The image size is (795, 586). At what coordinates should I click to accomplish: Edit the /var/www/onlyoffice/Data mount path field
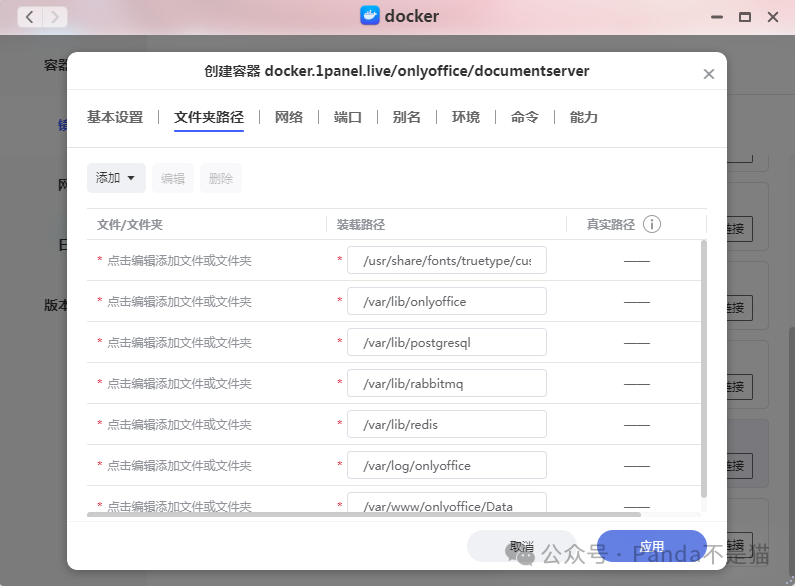pyautogui.click(x=447, y=503)
